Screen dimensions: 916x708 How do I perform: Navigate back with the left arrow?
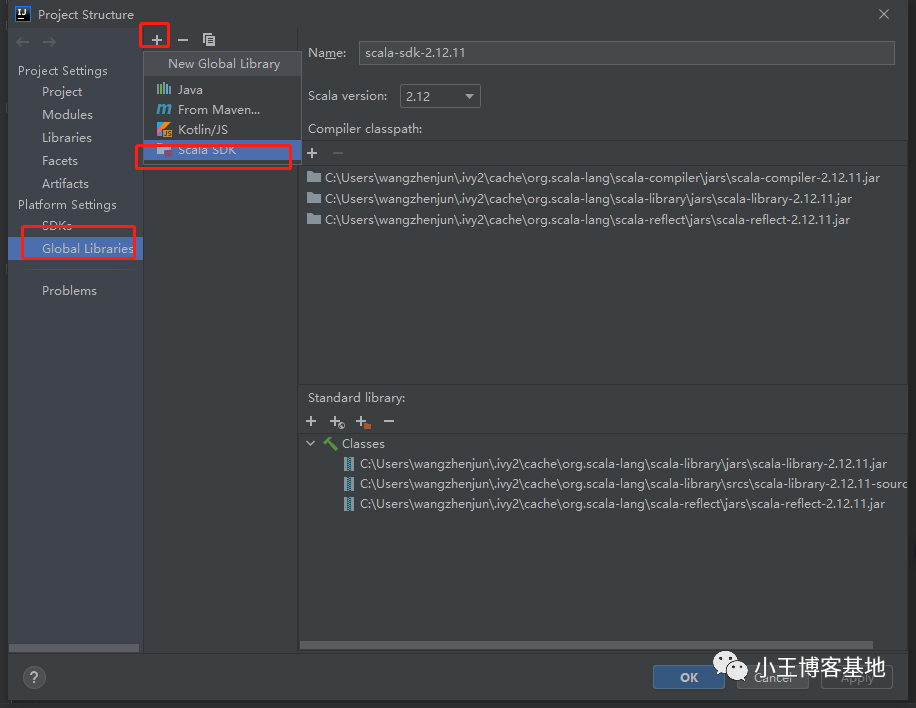point(23,42)
